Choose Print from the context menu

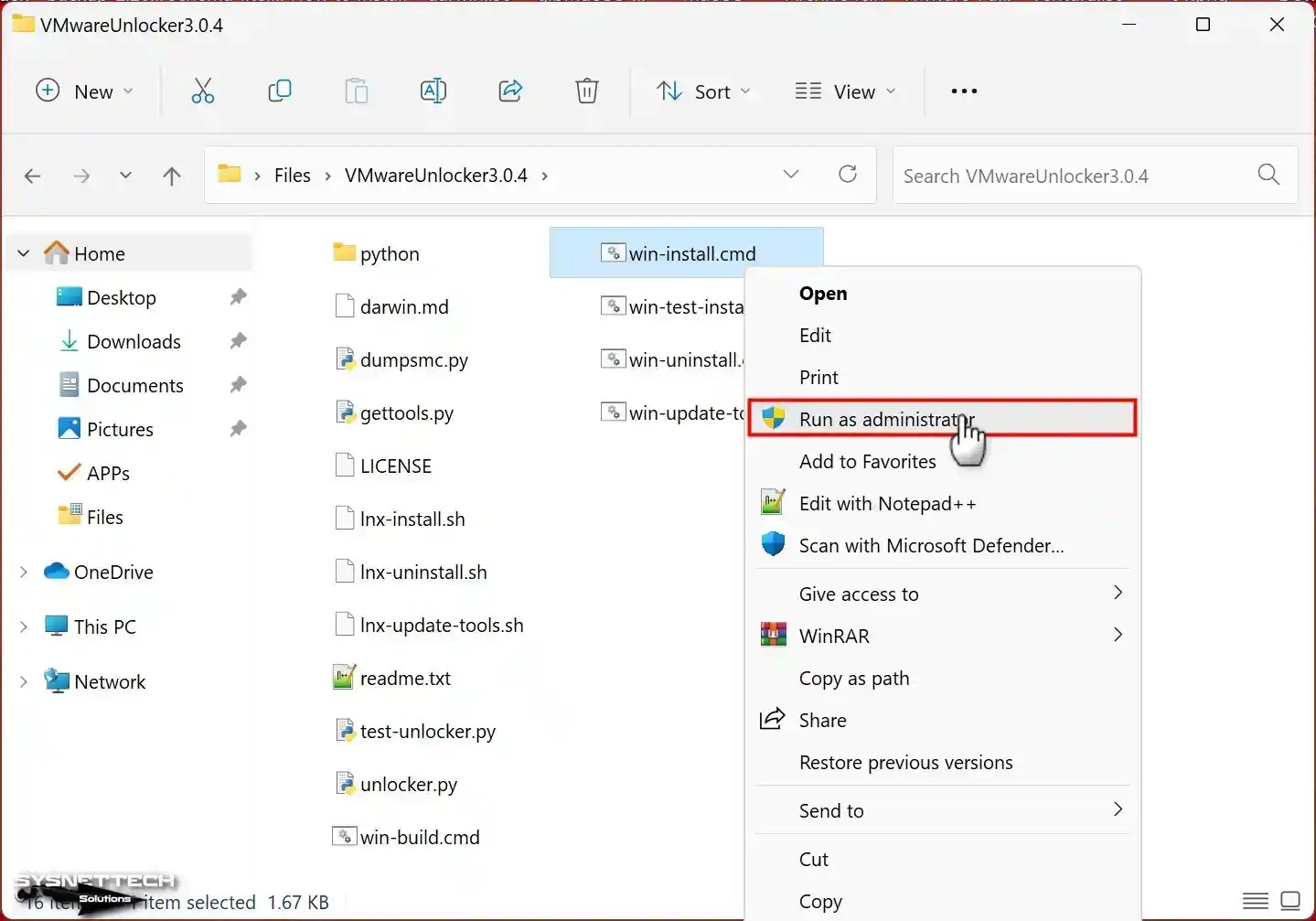[942, 378]
